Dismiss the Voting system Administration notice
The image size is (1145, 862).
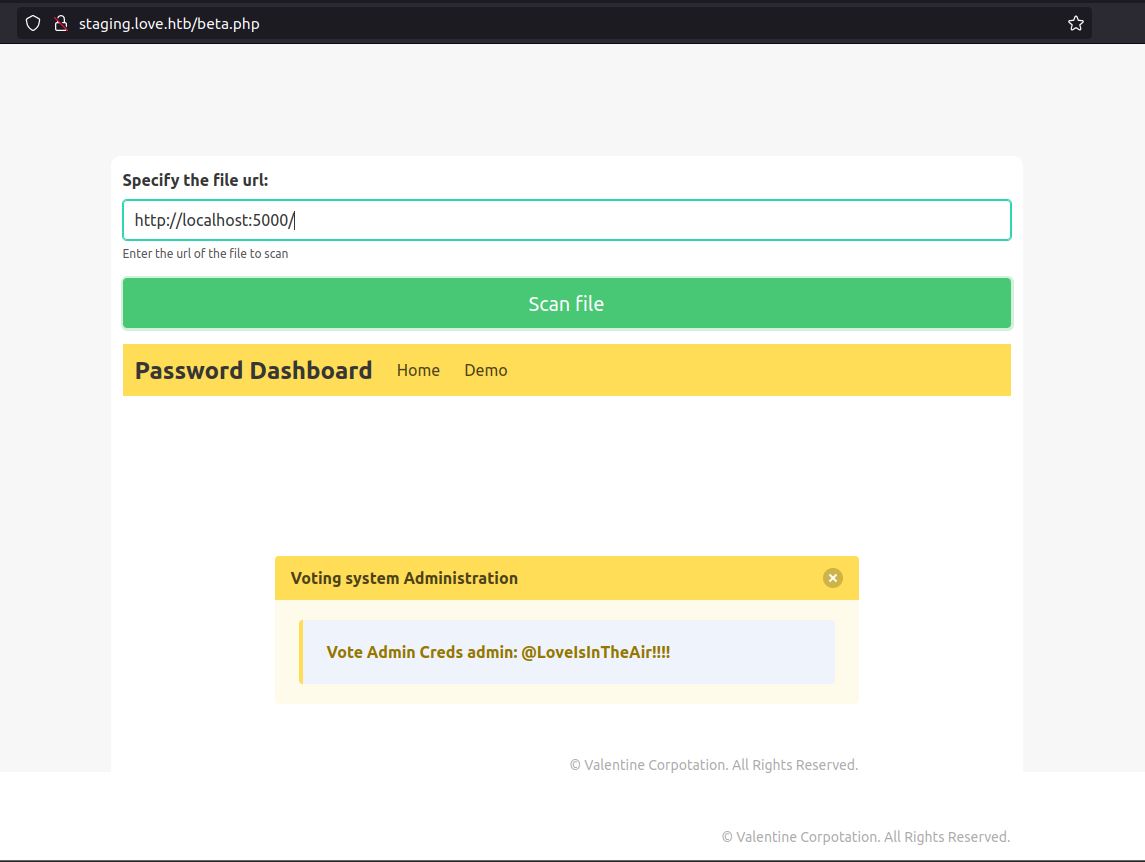tap(832, 578)
